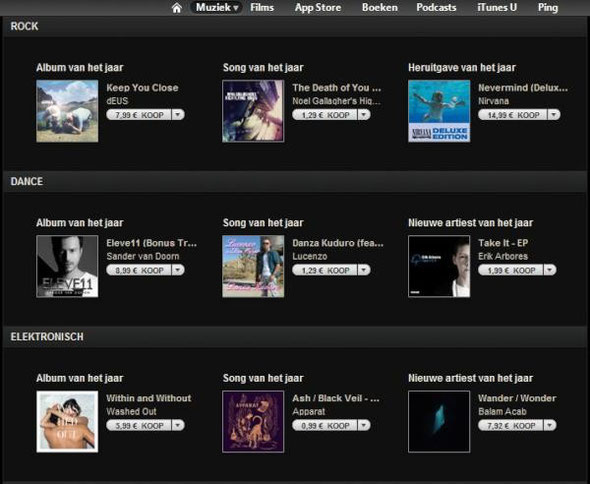Open the Muziek dropdown menu

click(x=216, y=8)
